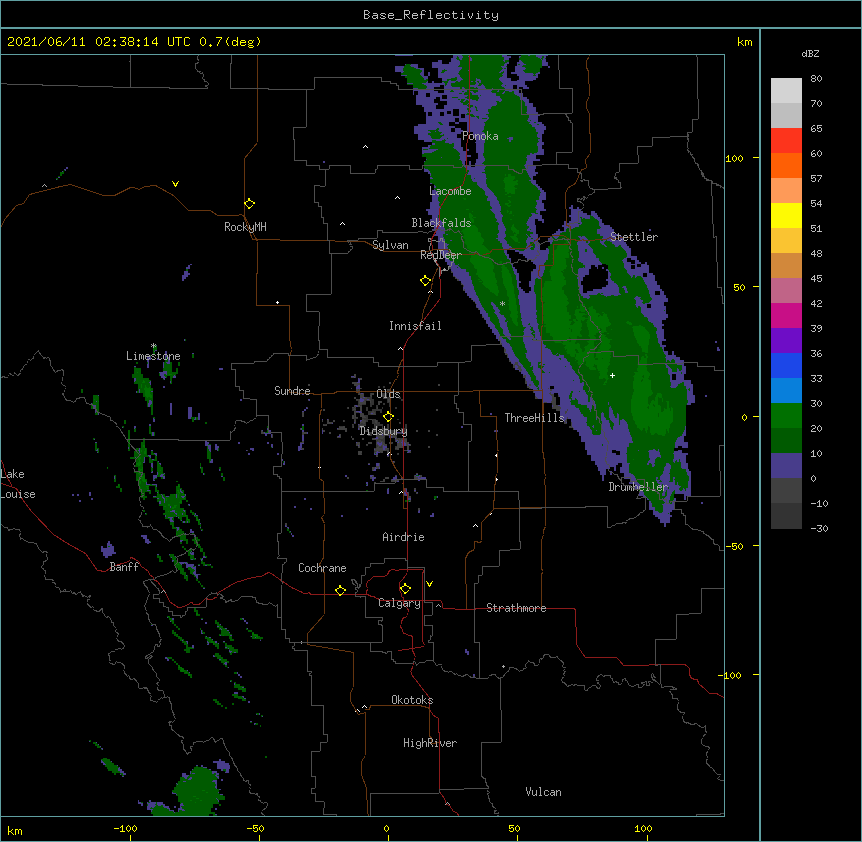Click the white plus marker east of ThreeHills

tap(612, 375)
